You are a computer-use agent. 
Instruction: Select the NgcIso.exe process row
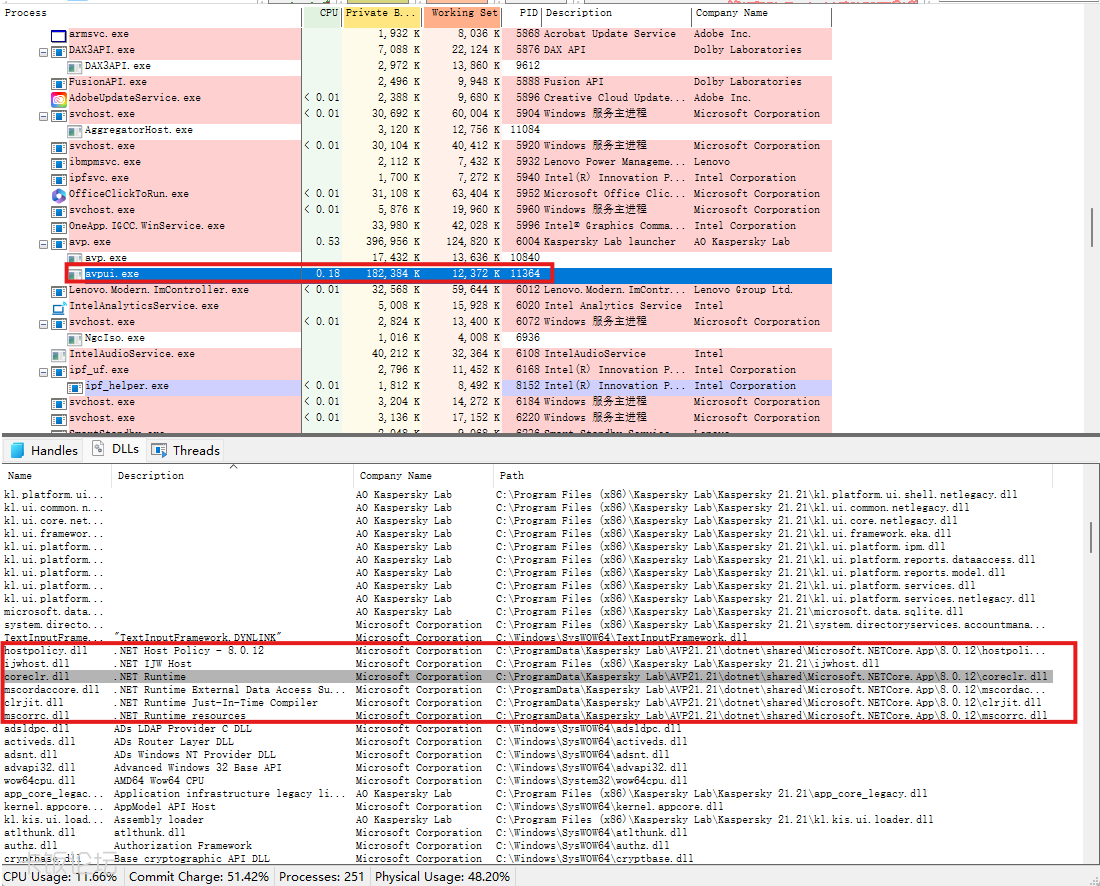pyautogui.click(x=417, y=338)
